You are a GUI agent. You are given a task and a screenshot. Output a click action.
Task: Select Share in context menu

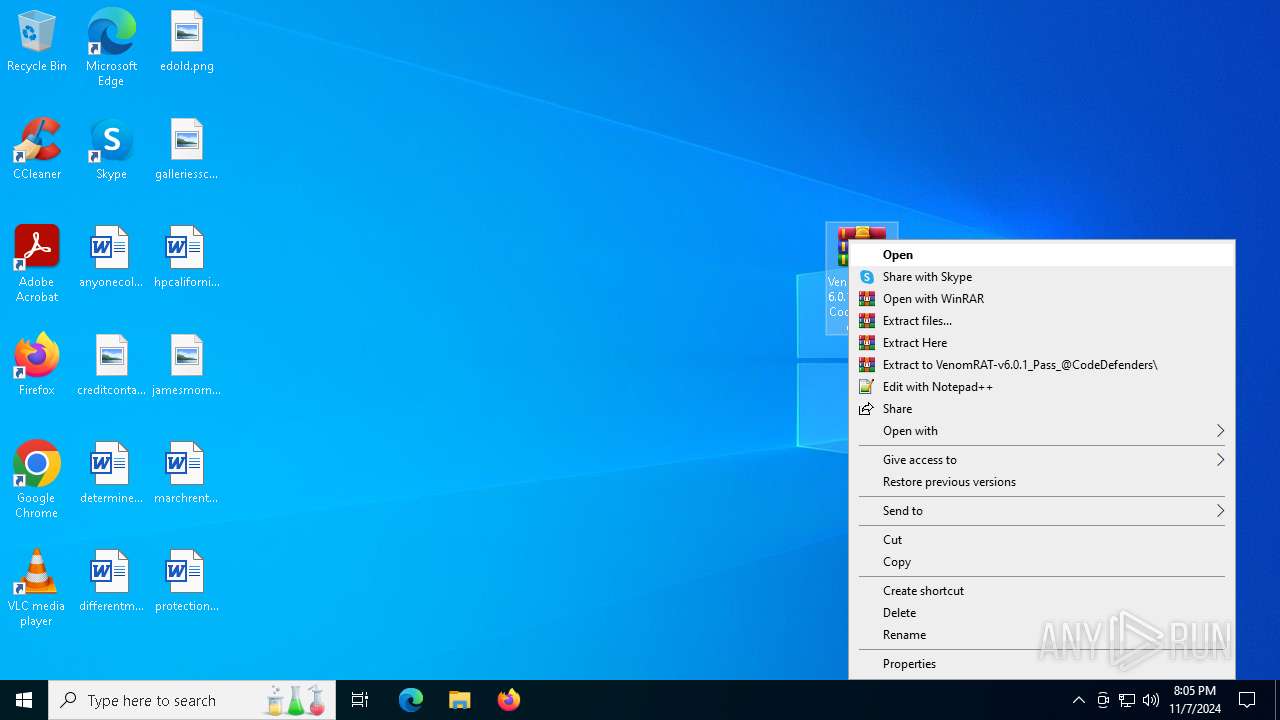[x=1042, y=409]
